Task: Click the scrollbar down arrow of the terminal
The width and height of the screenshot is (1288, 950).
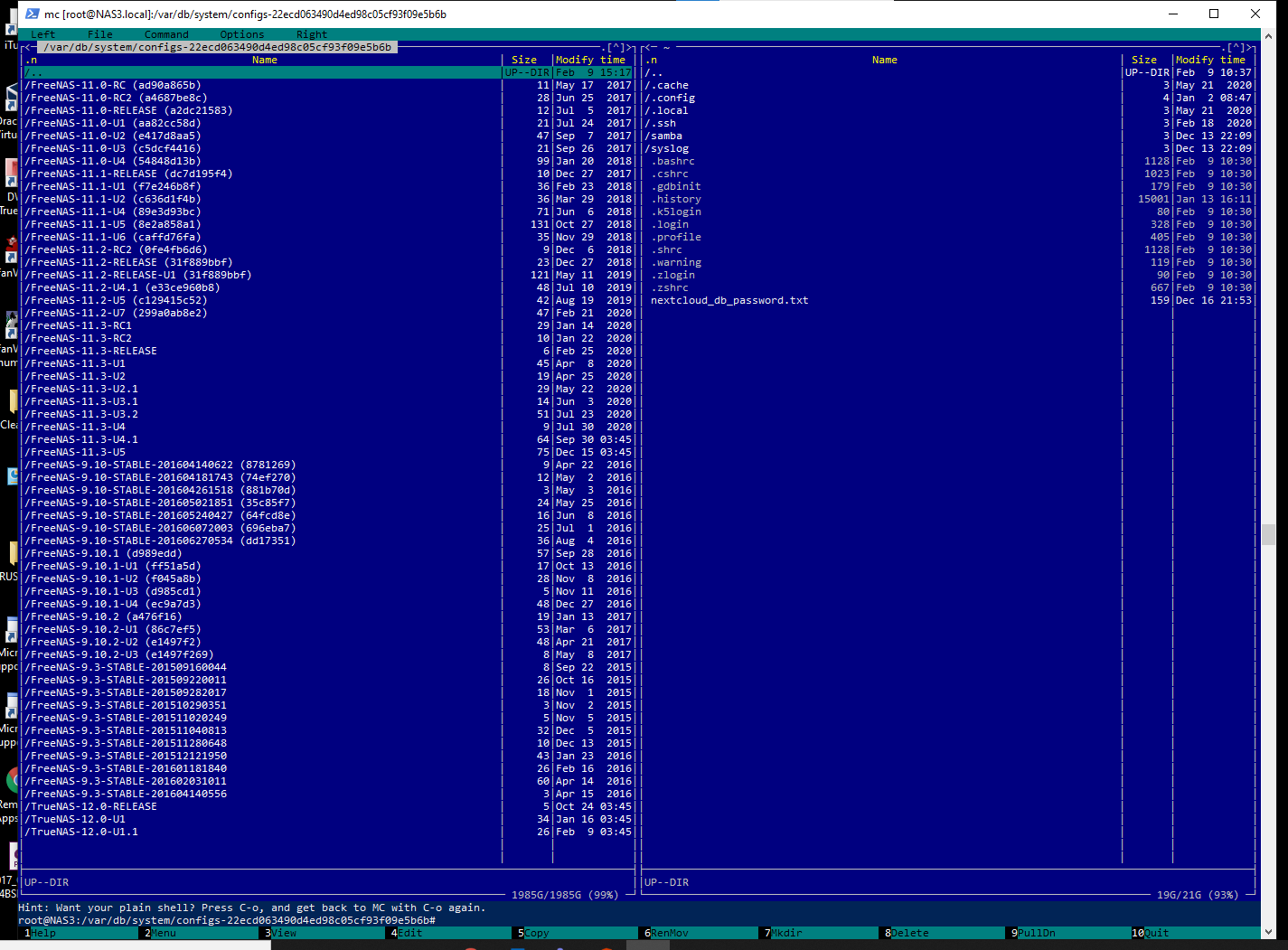Action: (1268, 932)
